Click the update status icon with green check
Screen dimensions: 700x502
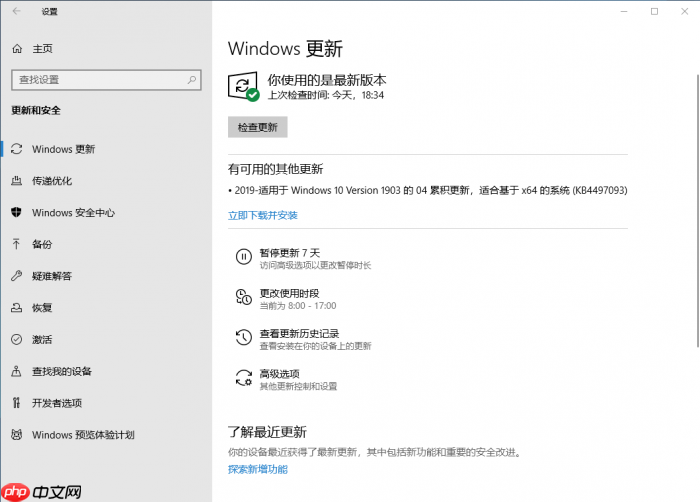(244, 87)
